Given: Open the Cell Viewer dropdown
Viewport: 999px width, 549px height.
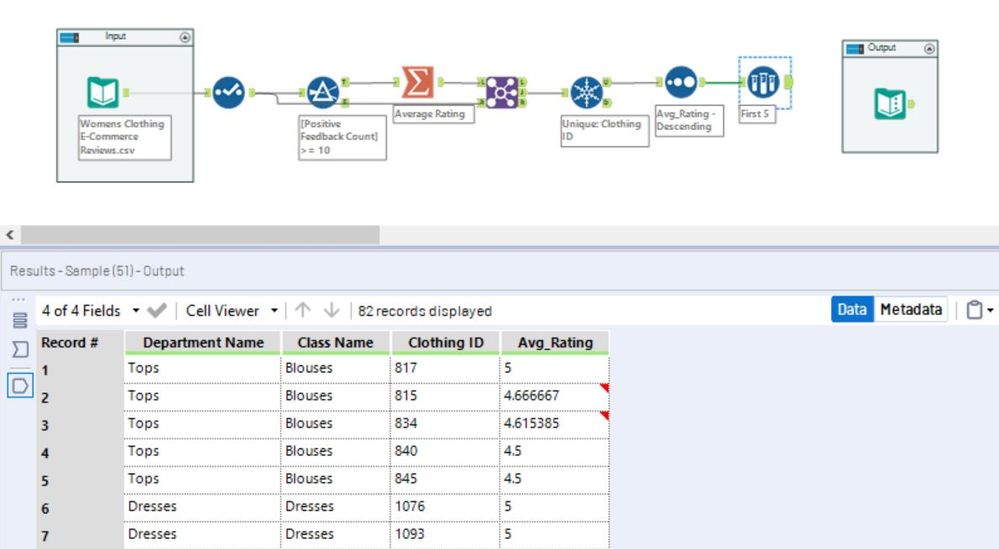Looking at the screenshot, I should click(274, 311).
